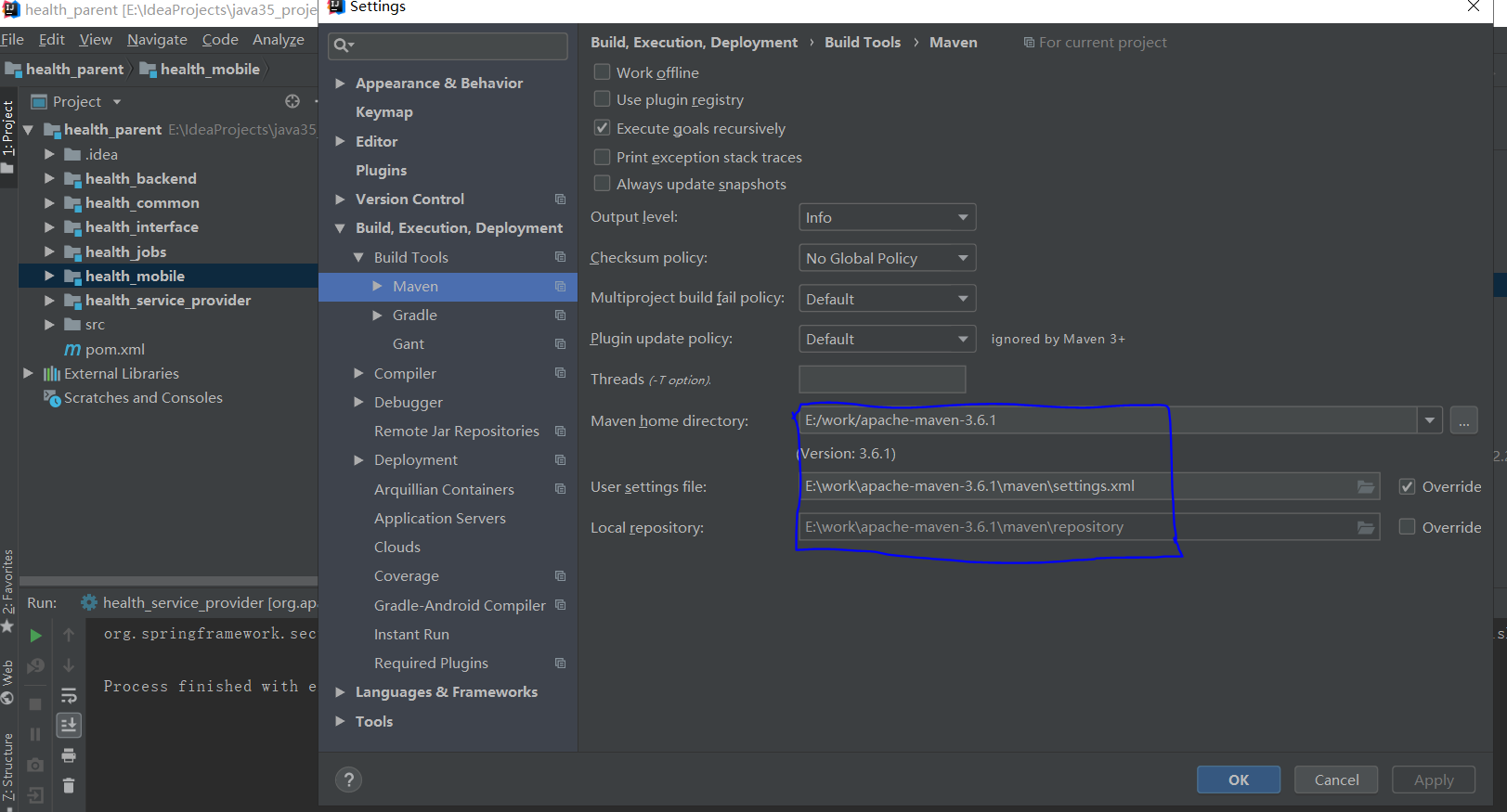Expand Appearance & Behavior settings section

[x=340, y=84]
